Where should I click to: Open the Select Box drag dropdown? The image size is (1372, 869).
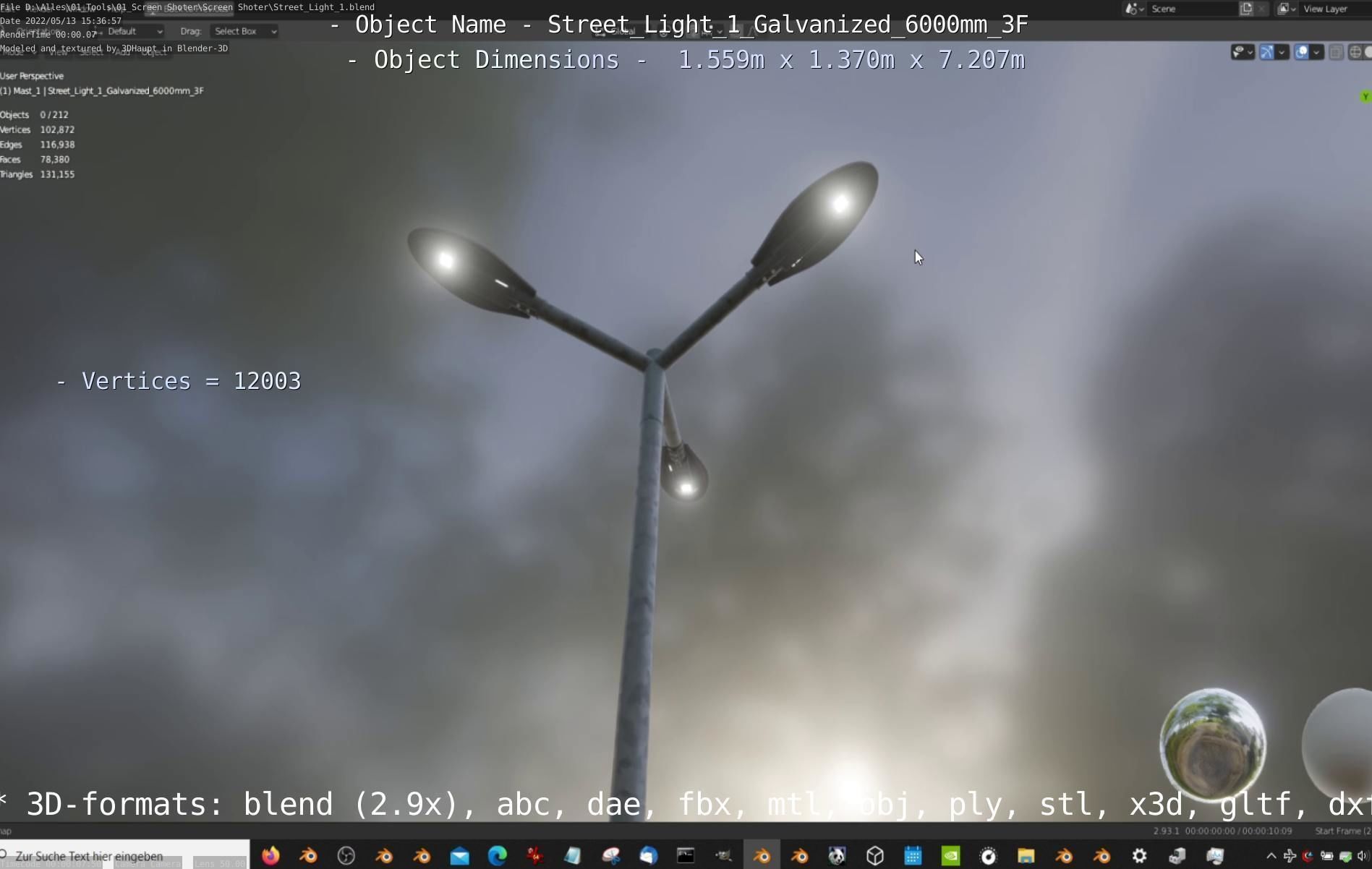tap(244, 31)
